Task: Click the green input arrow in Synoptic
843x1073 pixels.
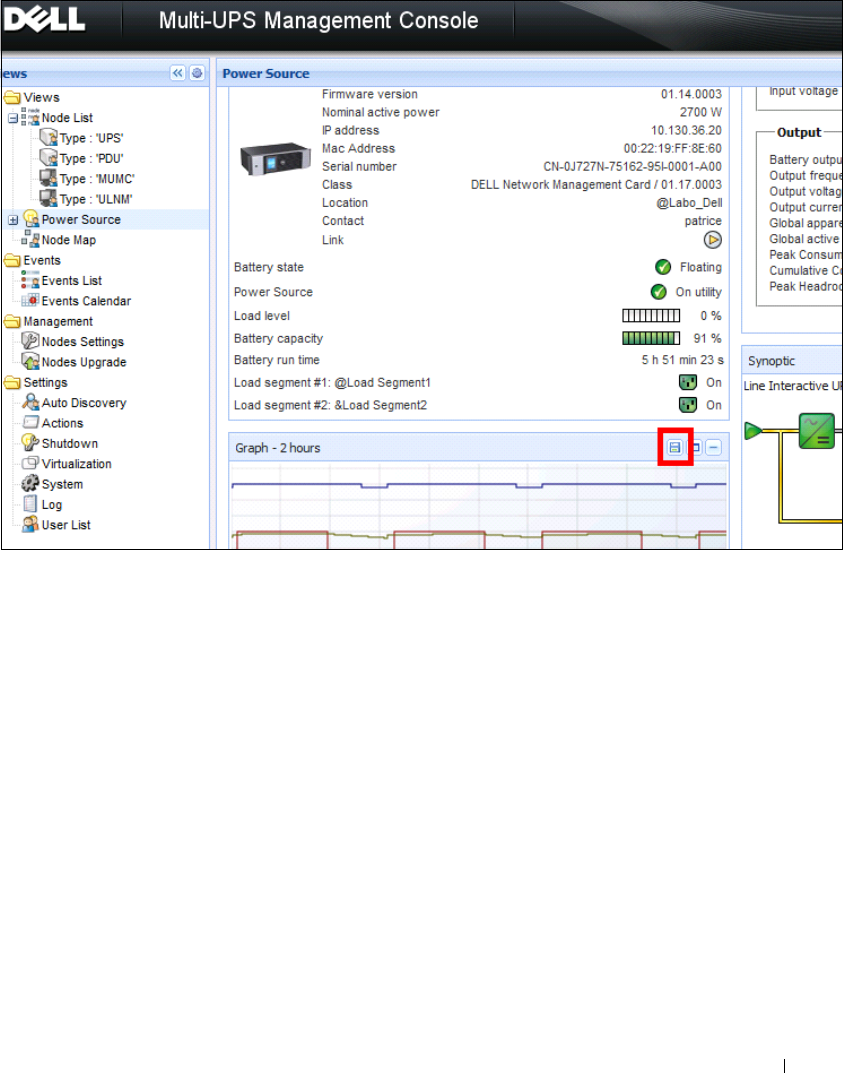Action: tap(753, 431)
